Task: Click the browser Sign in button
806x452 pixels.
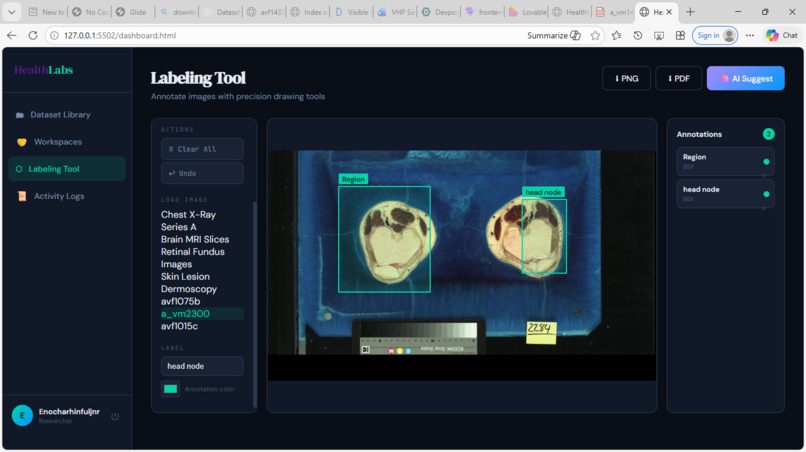Action: point(715,35)
